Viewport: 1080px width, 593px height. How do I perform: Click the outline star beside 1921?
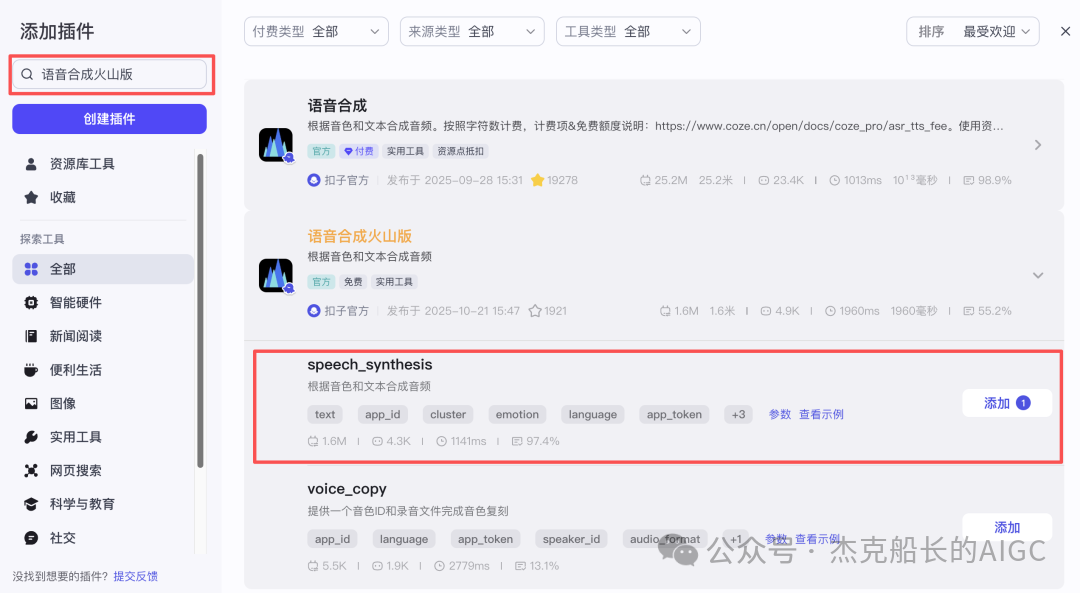pyautogui.click(x=535, y=311)
